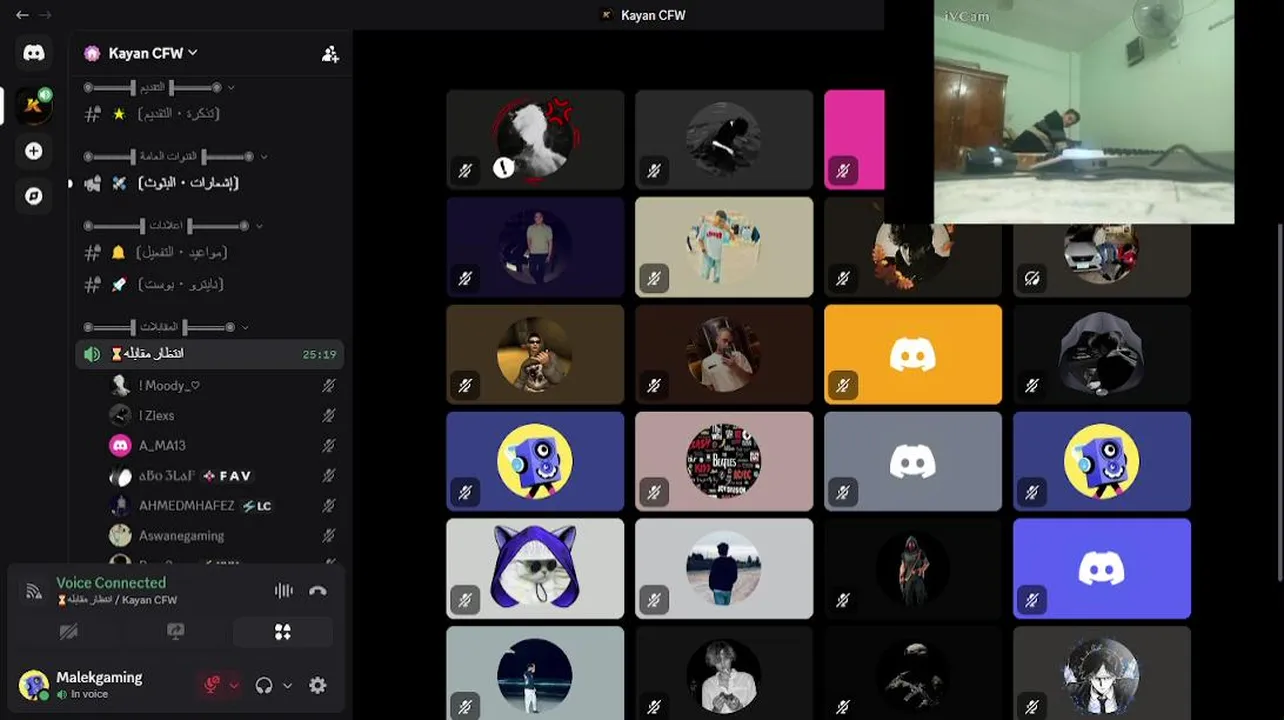Open Discord direct messages home icon
The width and height of the screenshot is (1284, 720).
(x=34, y=53)
